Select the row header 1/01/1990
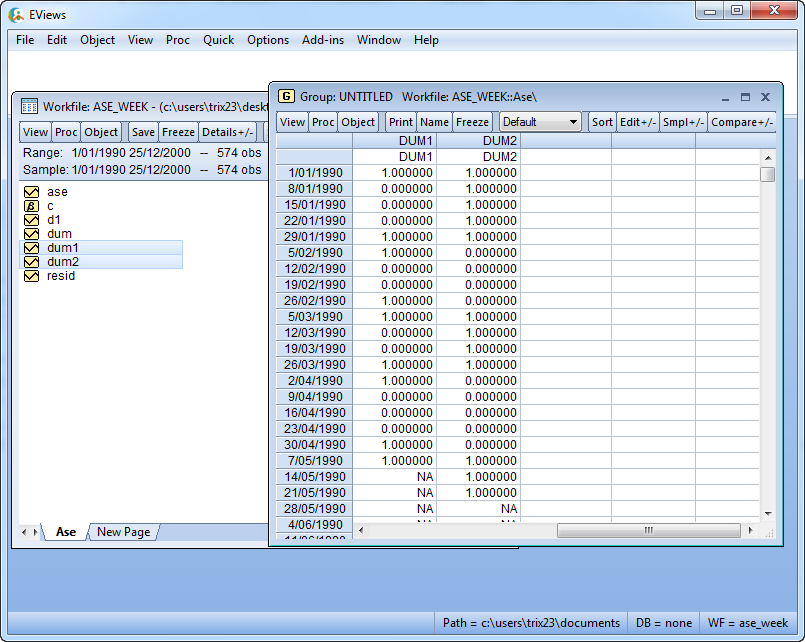 coord(314,173)
